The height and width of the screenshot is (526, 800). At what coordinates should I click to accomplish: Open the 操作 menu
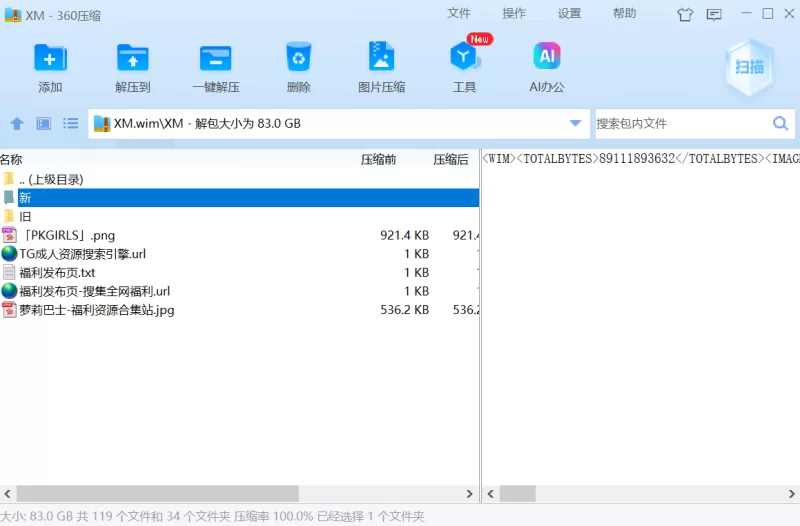tap(514, 13)
